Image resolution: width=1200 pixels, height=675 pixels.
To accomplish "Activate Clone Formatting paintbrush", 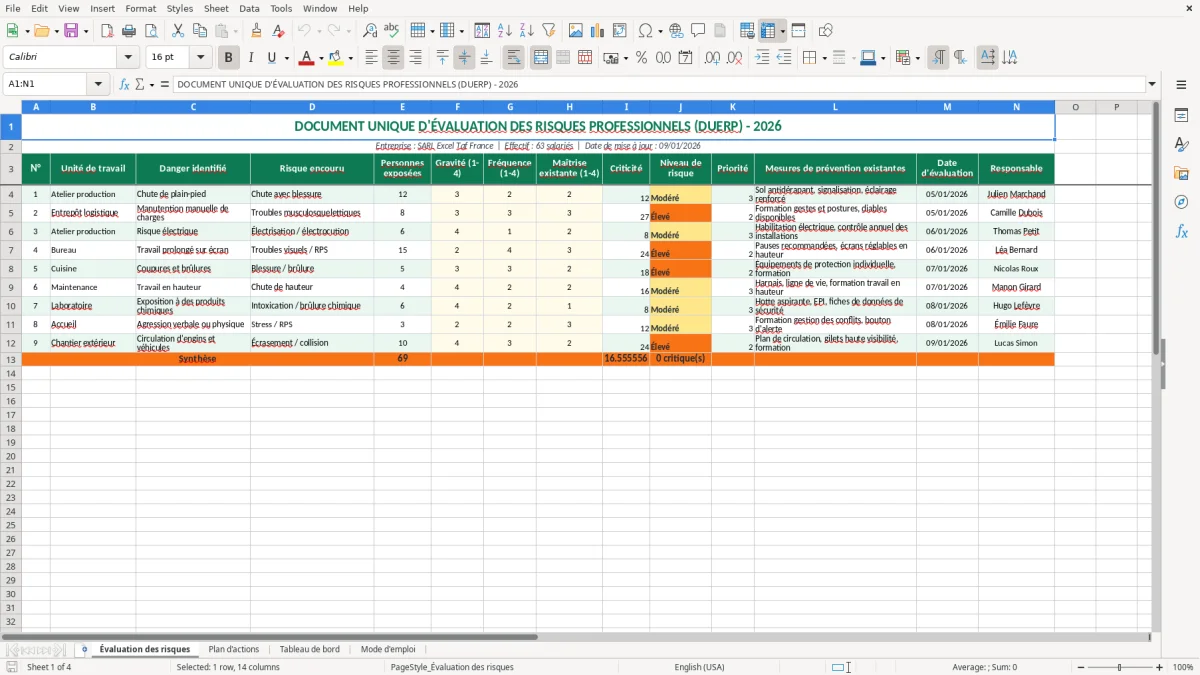I will click(256, 31).
